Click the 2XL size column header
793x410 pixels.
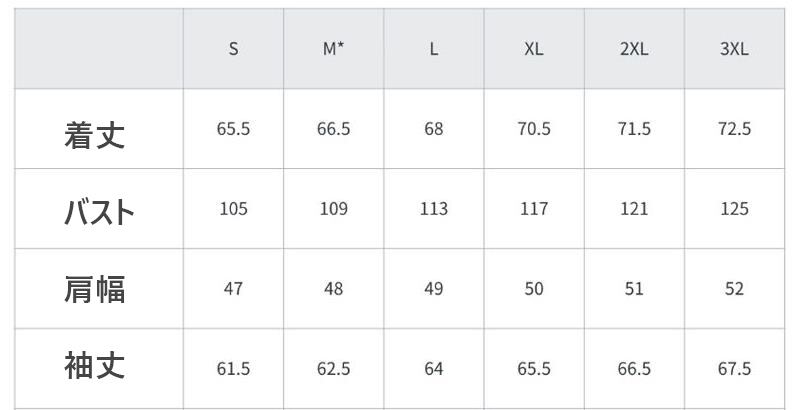[x=634, y=49]
